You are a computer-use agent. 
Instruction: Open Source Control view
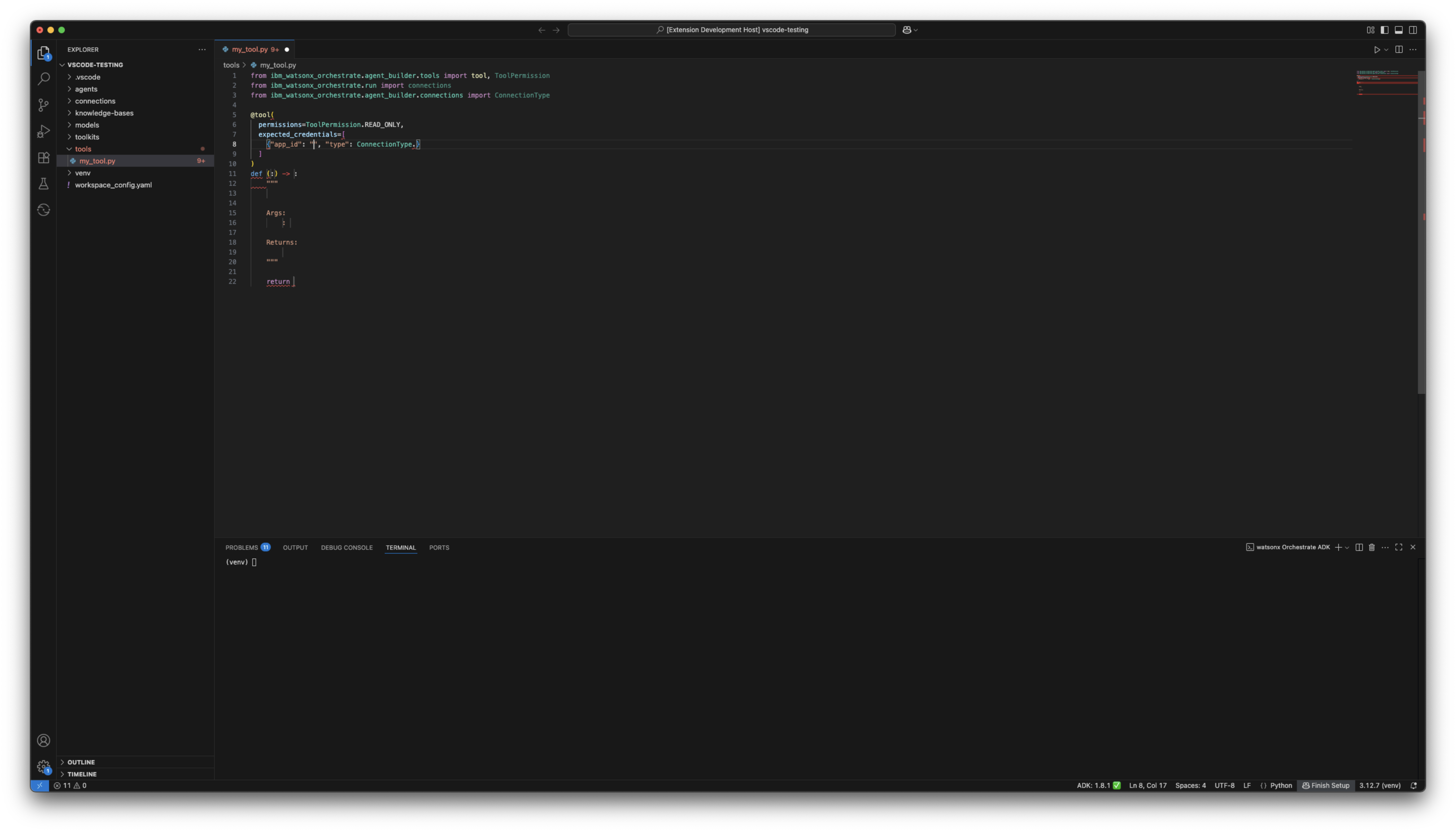point(43,105)
